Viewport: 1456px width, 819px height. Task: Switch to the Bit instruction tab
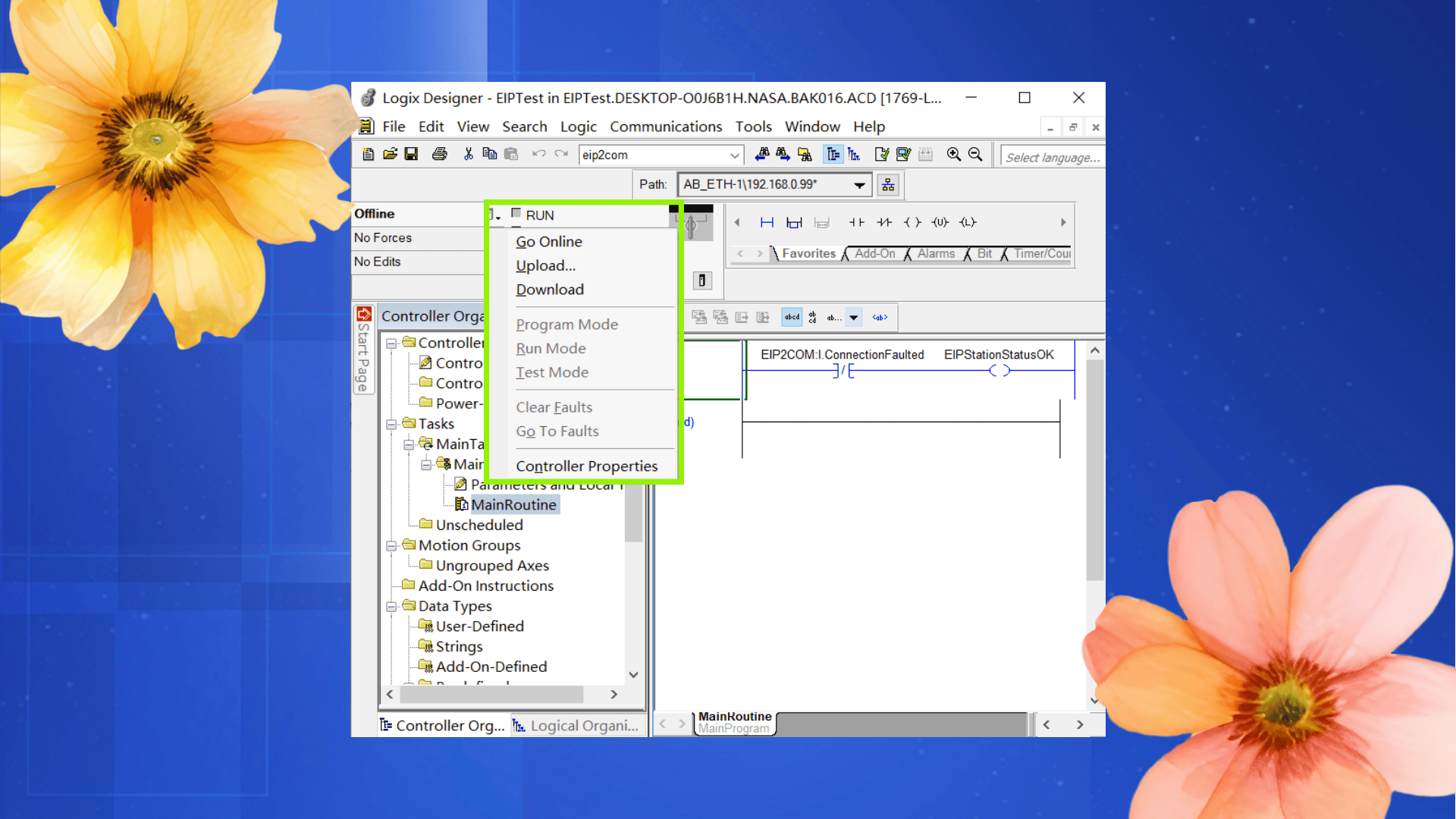(x=984, y=254)
